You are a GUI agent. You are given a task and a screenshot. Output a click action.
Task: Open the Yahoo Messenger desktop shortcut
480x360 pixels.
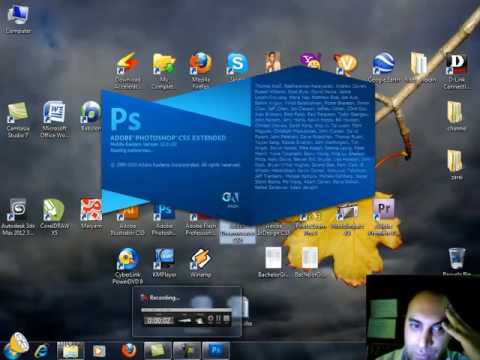click(x=310, y=62)
